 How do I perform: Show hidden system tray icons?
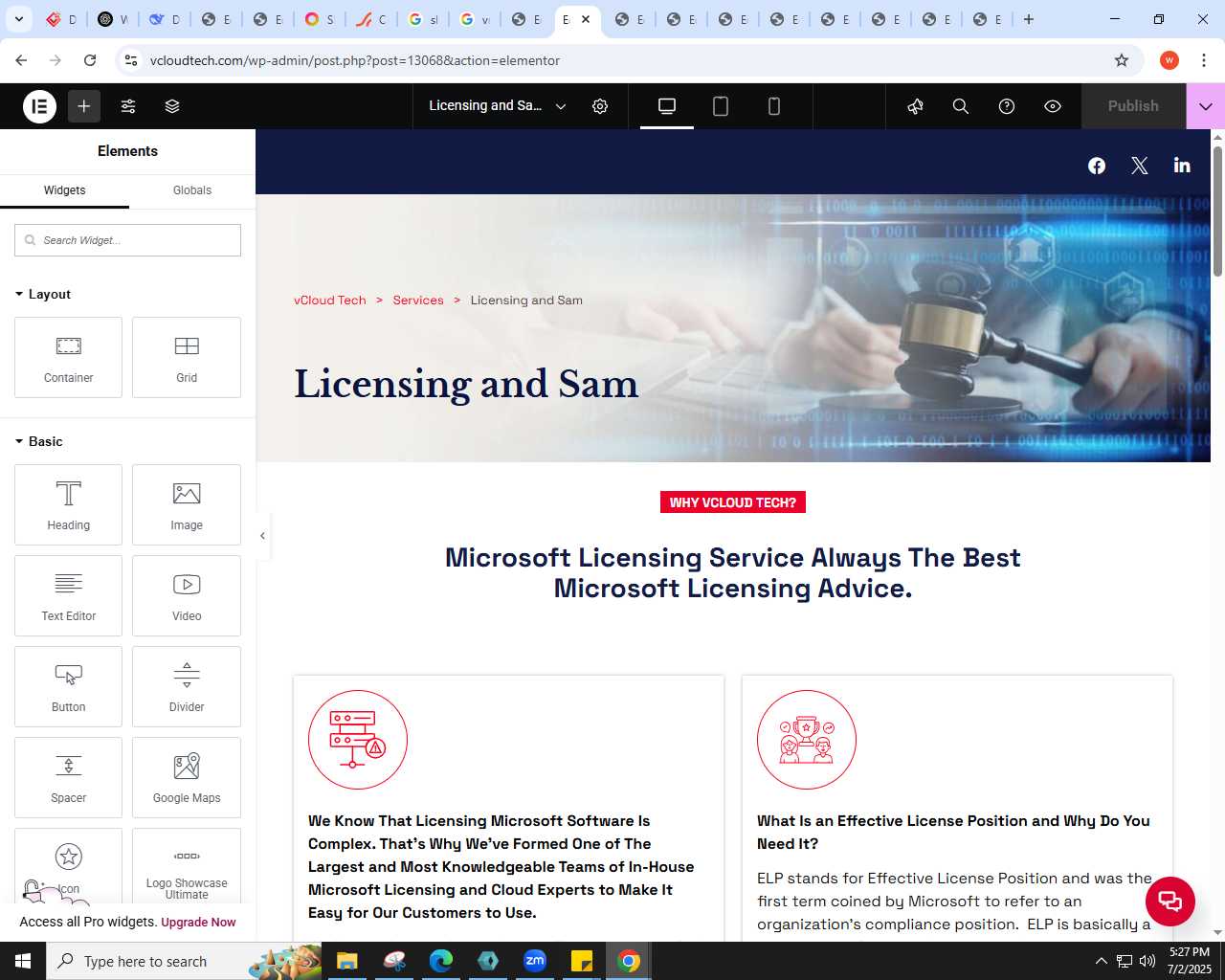click(1101, 961)
